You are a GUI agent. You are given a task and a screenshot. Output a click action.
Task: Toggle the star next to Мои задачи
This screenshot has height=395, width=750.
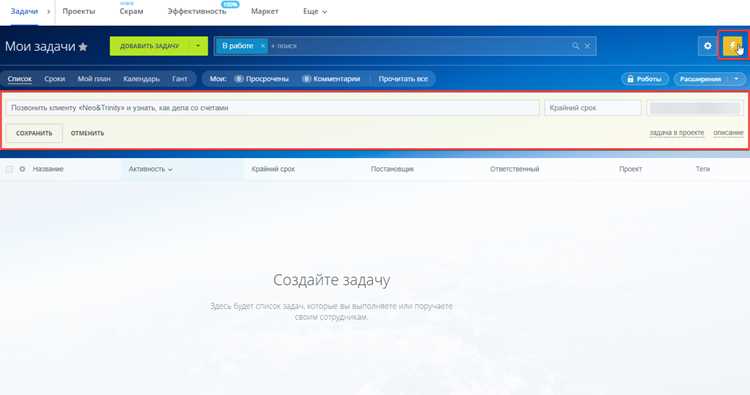(83, 47)
